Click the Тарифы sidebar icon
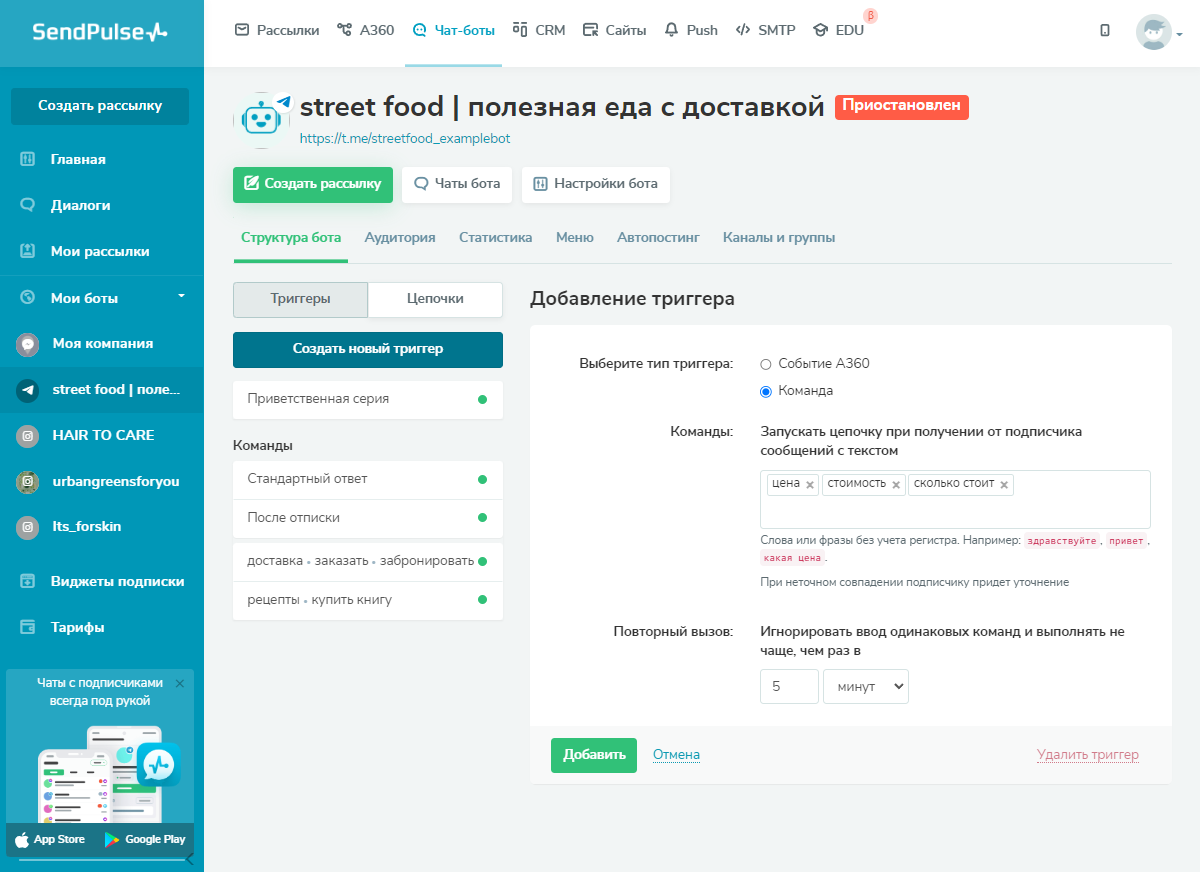 [x=28, y=627]
